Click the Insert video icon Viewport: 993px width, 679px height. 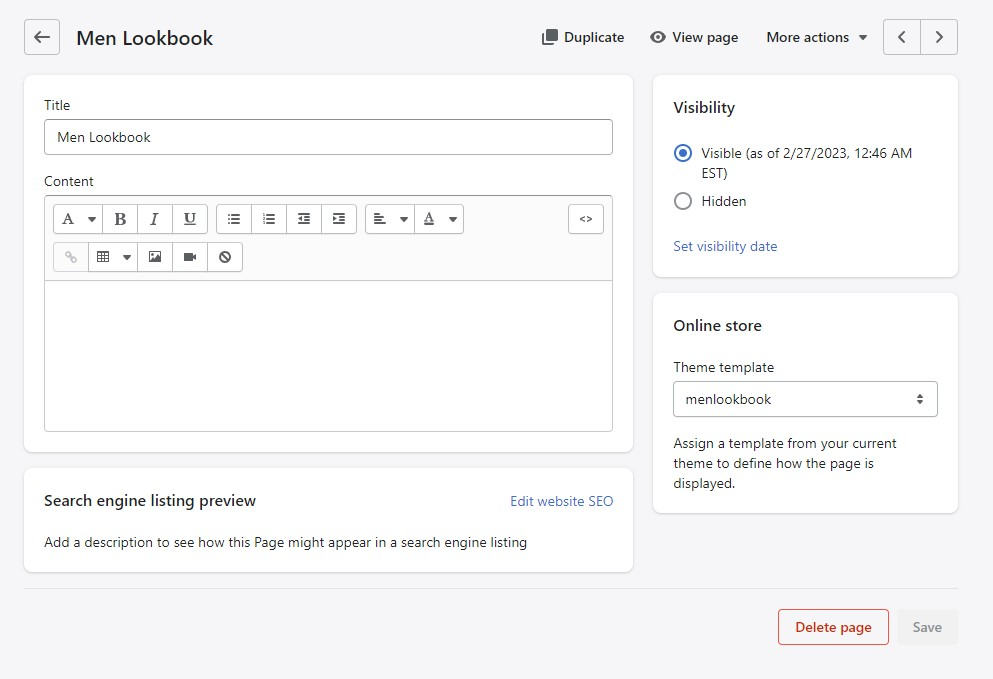[190, 257]
